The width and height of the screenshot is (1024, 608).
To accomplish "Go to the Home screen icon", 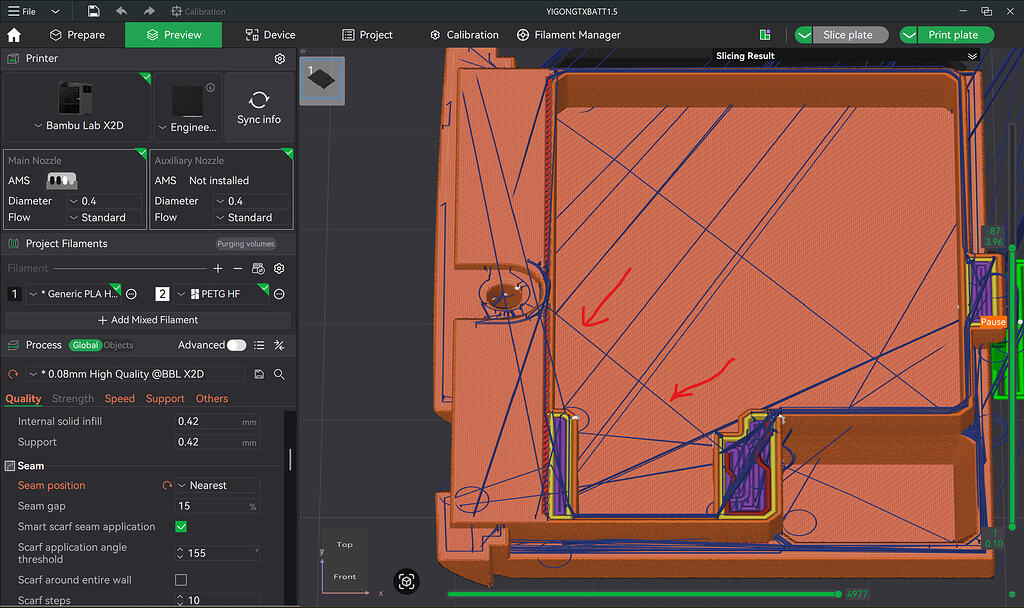I will tap(14, 35).
